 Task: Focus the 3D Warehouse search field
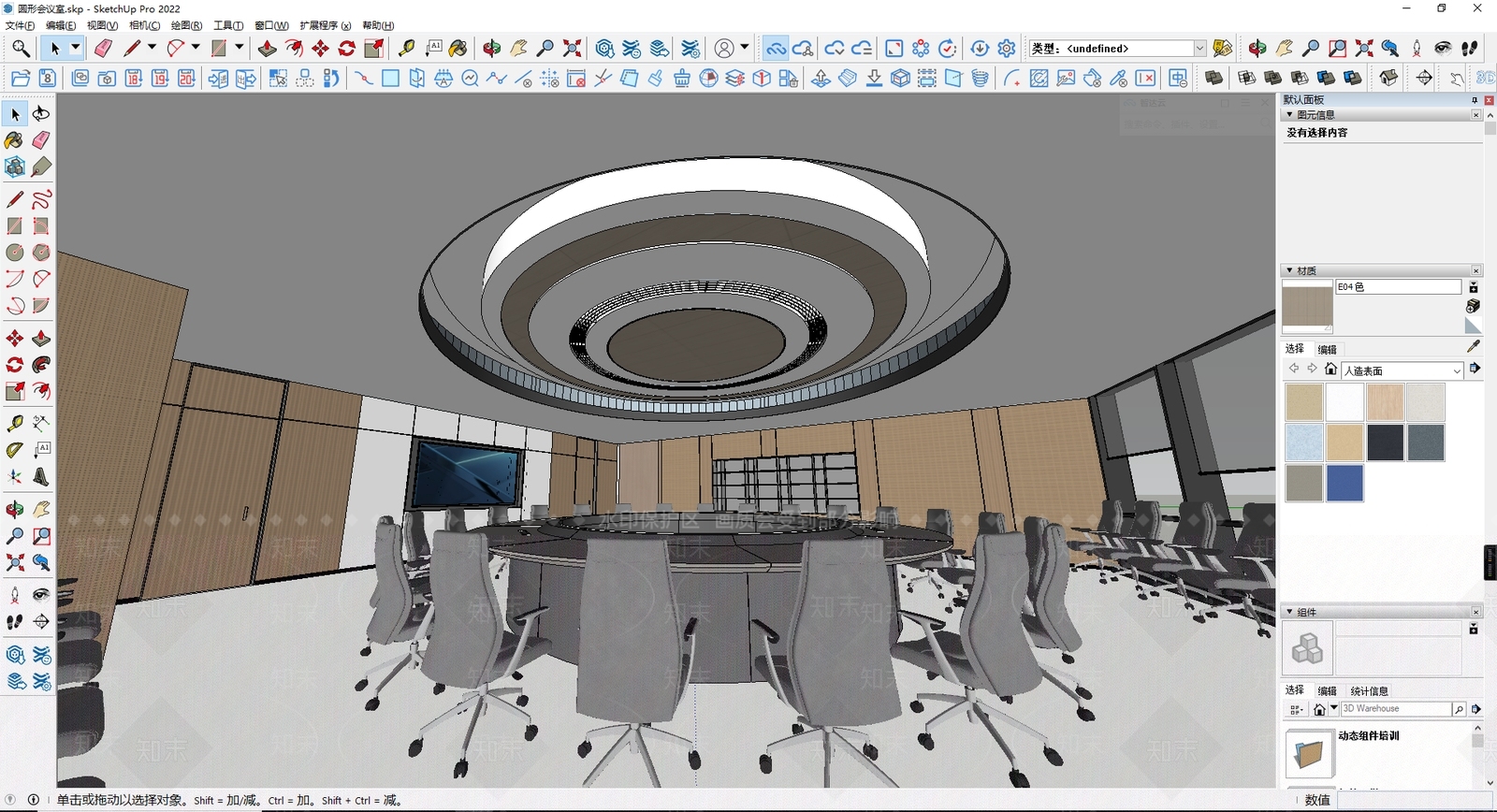coord(1396,709)
